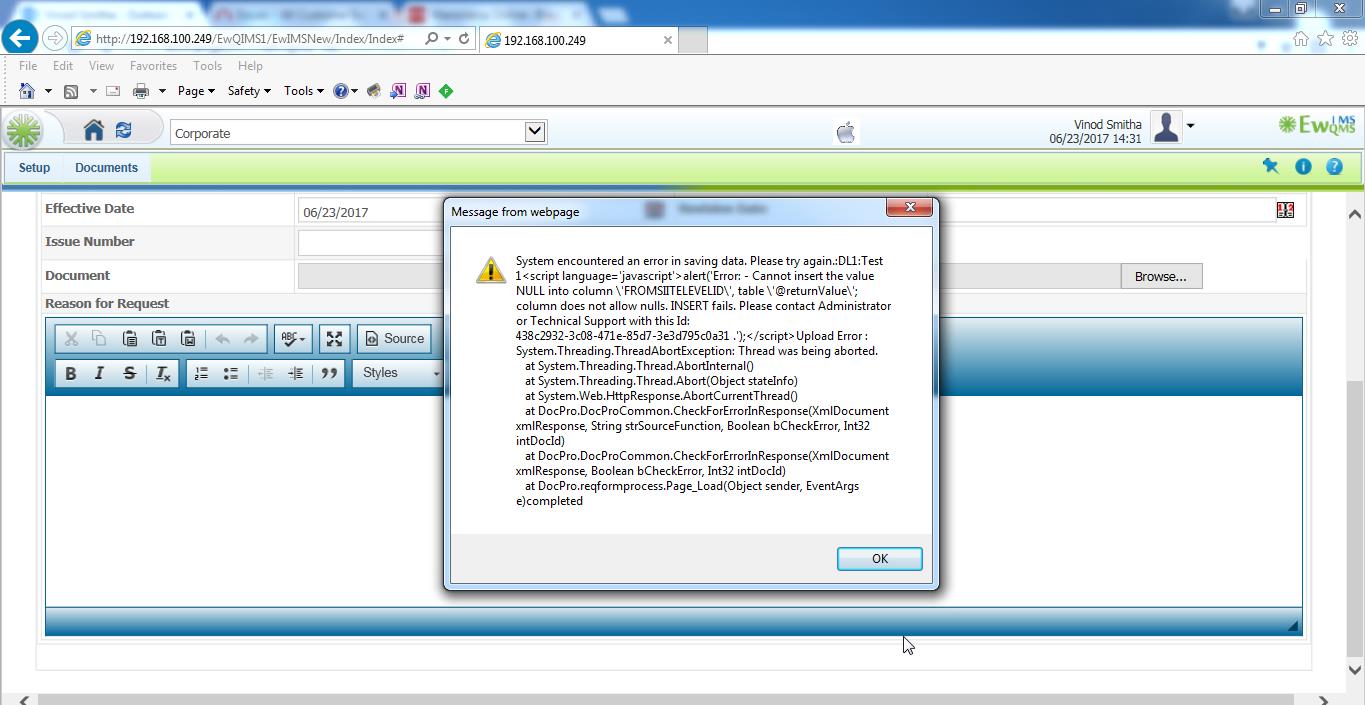
Task: Click Send to OneNote icon
Action: tap(398, 91)
